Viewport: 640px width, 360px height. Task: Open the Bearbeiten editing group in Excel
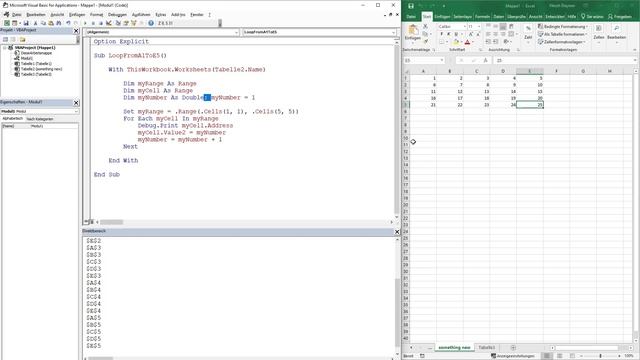click(616, 33)
